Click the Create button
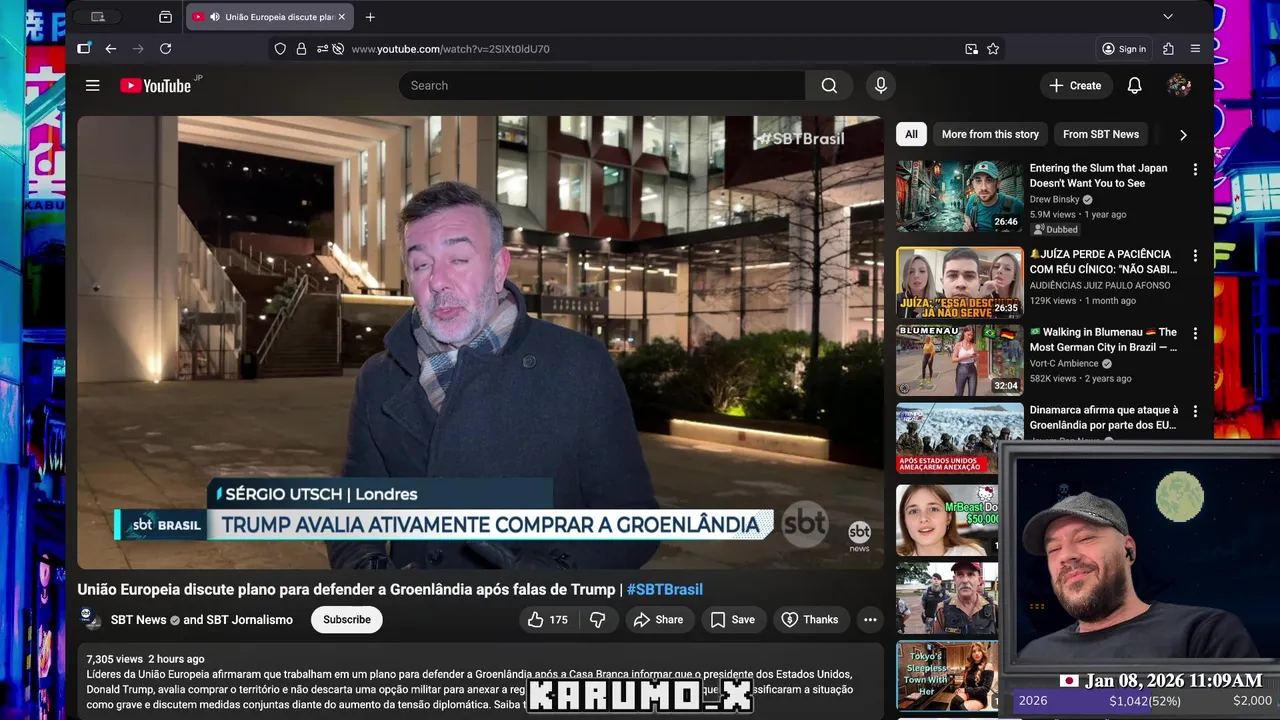The width and height of the screenshot is (1280, 720). [1076, 86]
